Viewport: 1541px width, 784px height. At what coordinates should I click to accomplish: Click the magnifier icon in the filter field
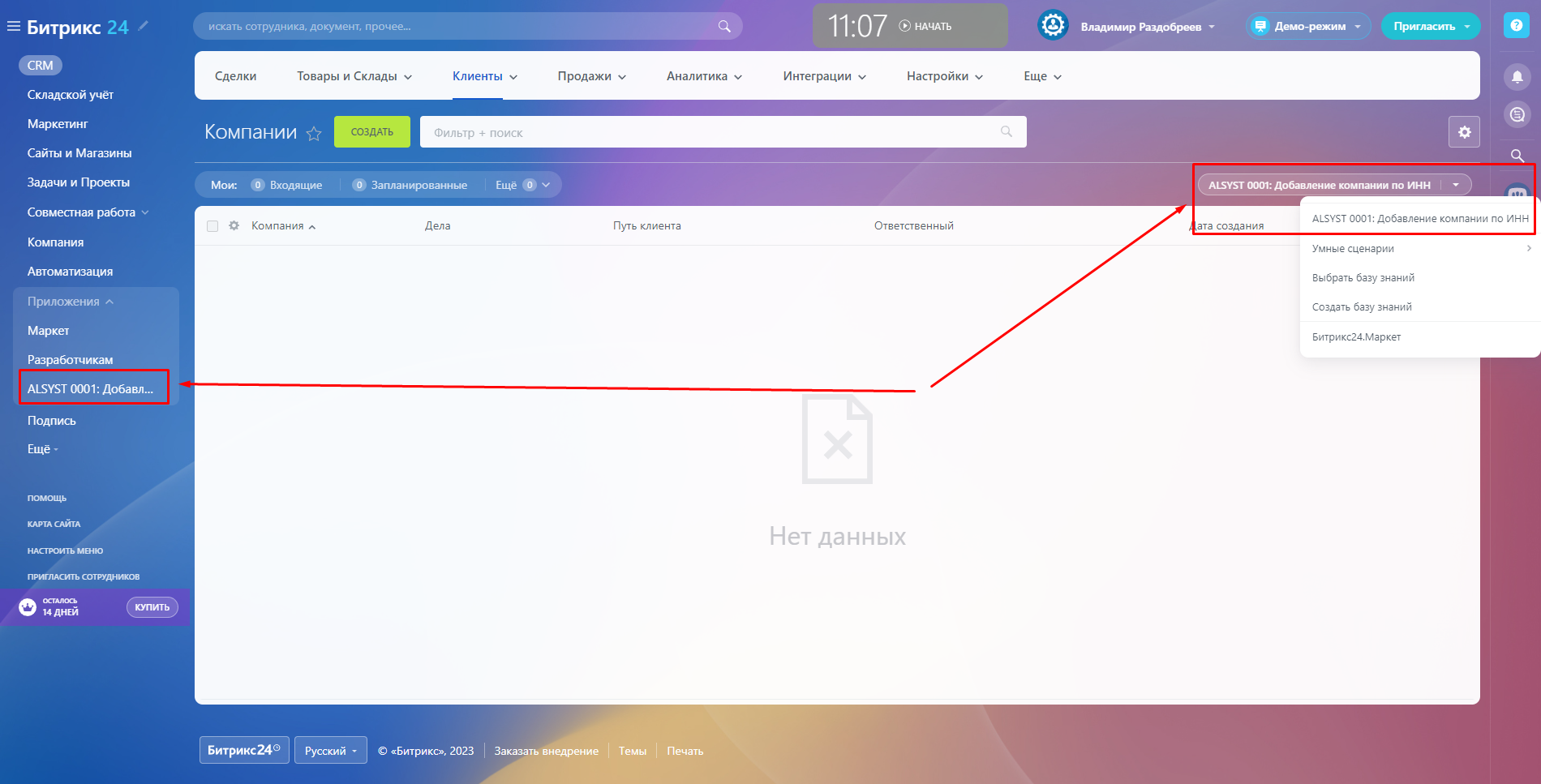[x=1007, y=131]
